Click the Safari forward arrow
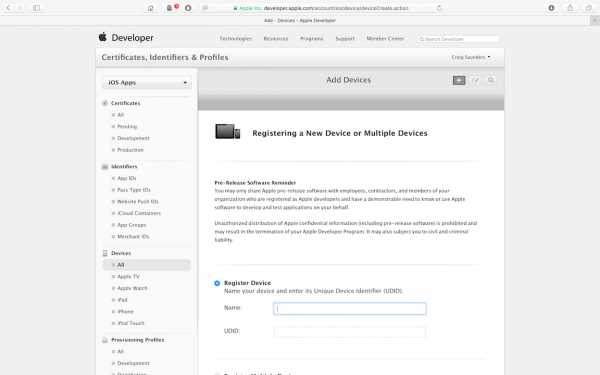The height and width of the screenshot is (375, 600). pos(20,8)
